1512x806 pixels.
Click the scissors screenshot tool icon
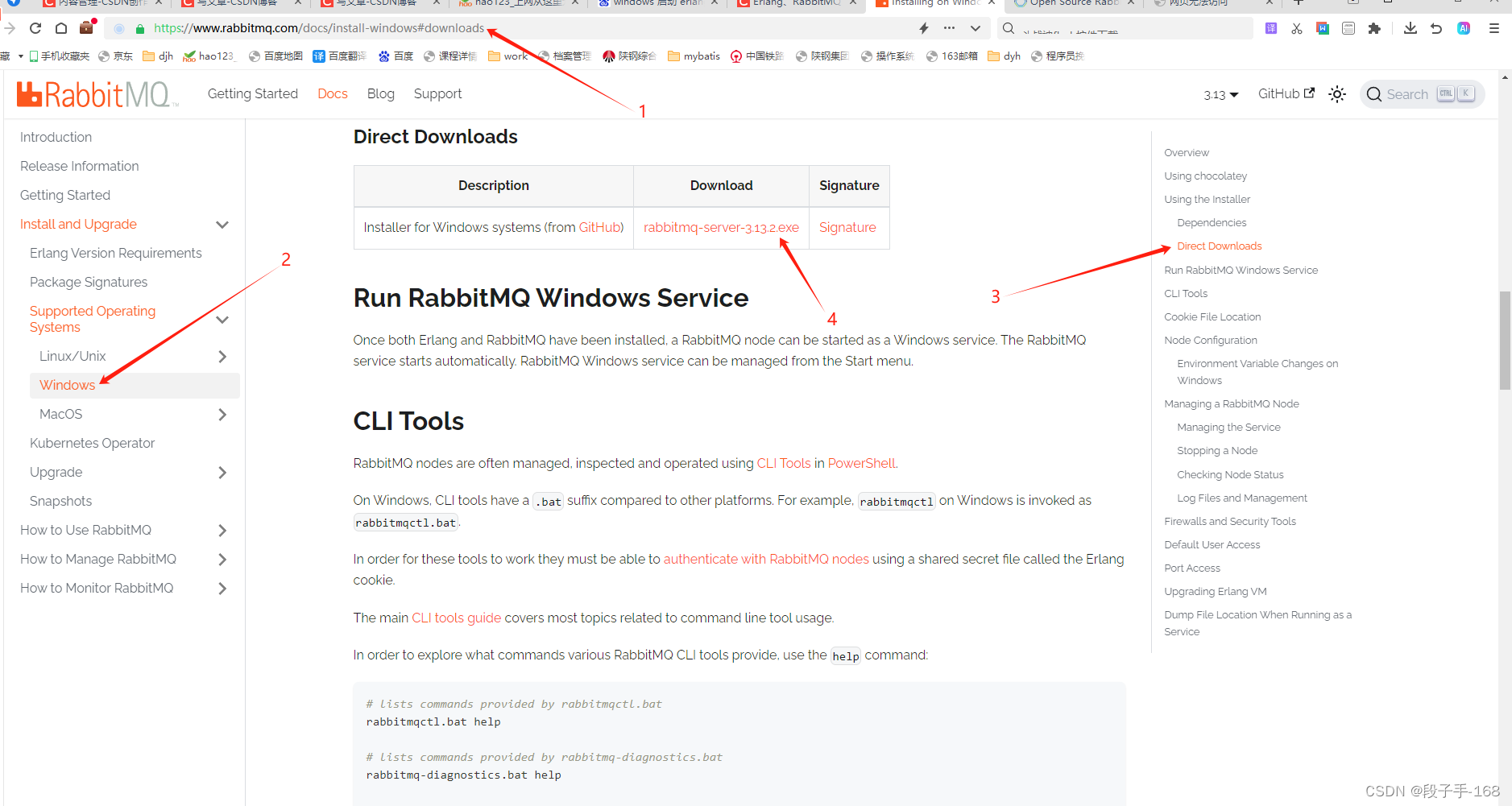[x=1297, y=28]
